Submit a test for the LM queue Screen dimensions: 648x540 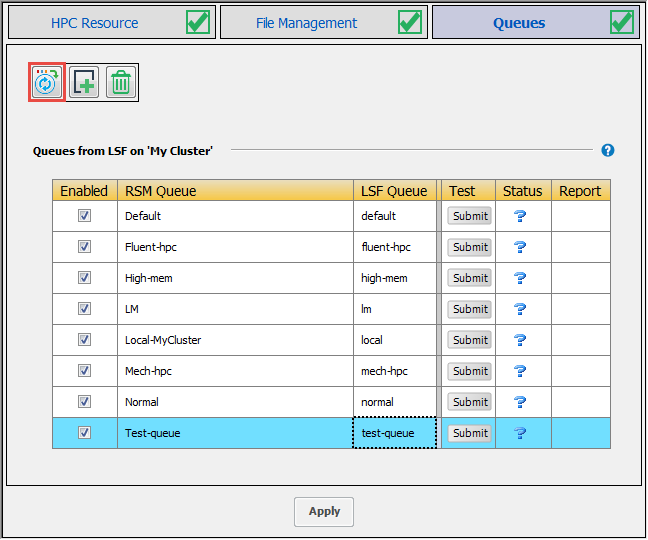[x=469, y=309]
